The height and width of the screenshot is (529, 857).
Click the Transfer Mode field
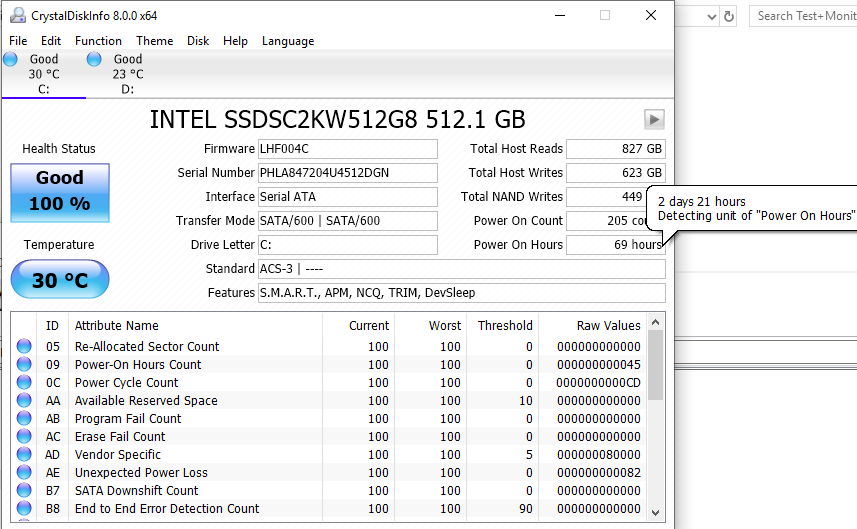348,221
